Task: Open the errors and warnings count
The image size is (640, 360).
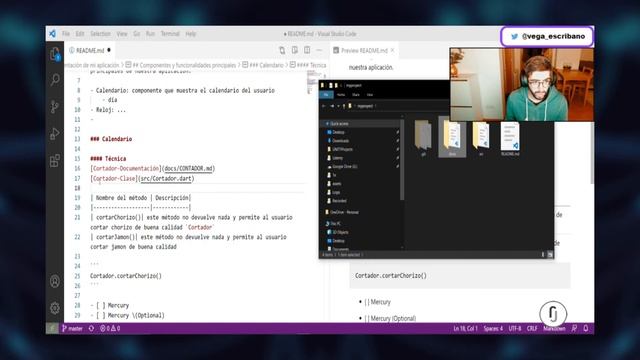Action: (x=110, y=328)
